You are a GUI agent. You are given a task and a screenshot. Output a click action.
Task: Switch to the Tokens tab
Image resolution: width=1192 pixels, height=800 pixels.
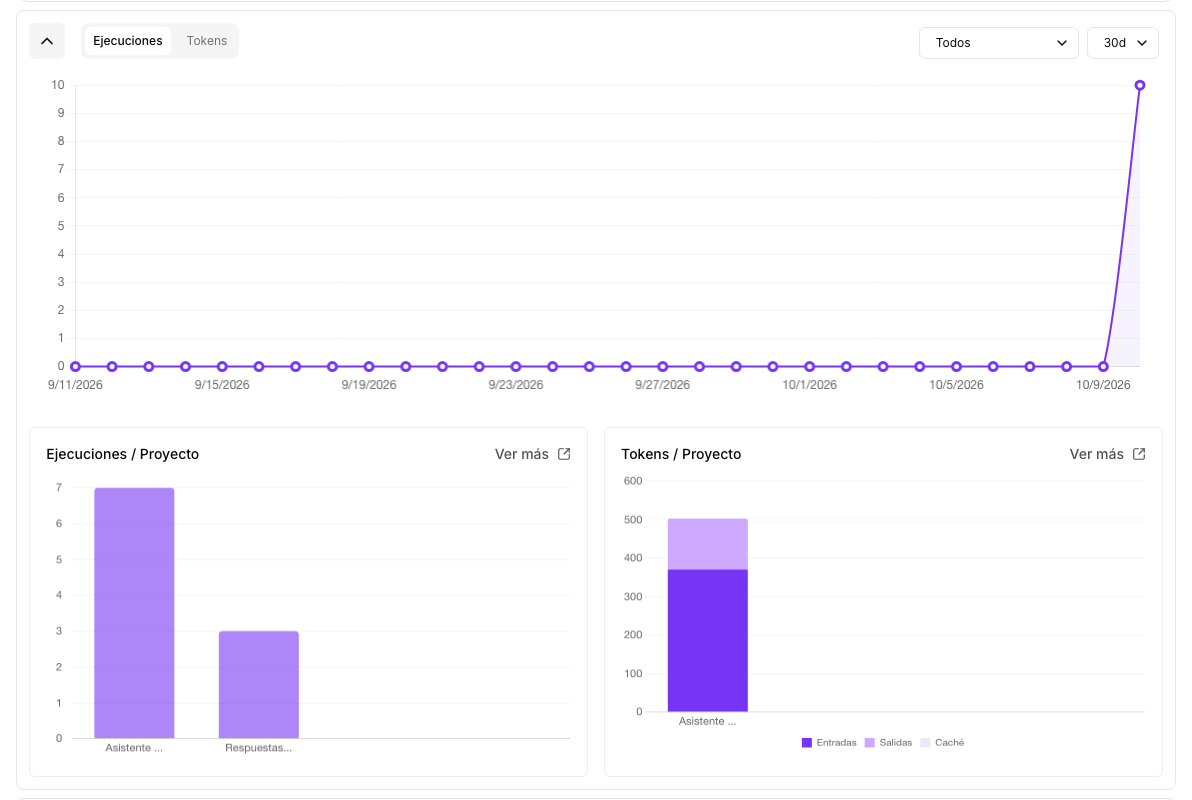point(207,41)
